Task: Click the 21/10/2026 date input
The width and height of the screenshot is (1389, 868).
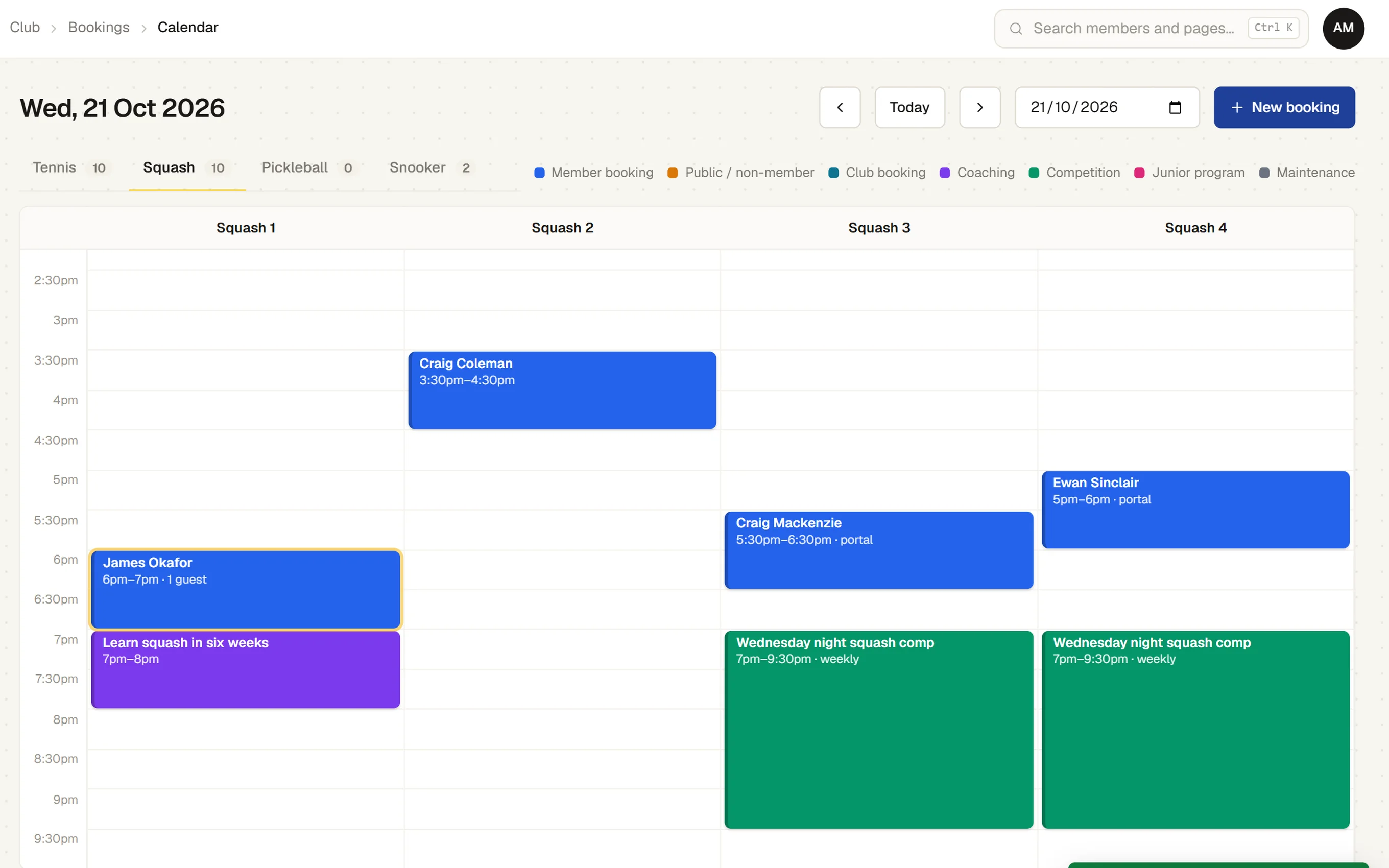Action: point(1107,107)
